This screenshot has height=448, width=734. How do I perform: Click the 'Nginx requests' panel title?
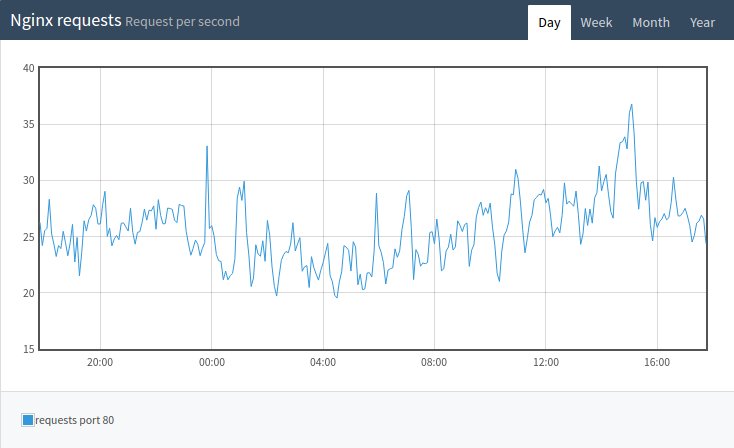click(66, 21)
